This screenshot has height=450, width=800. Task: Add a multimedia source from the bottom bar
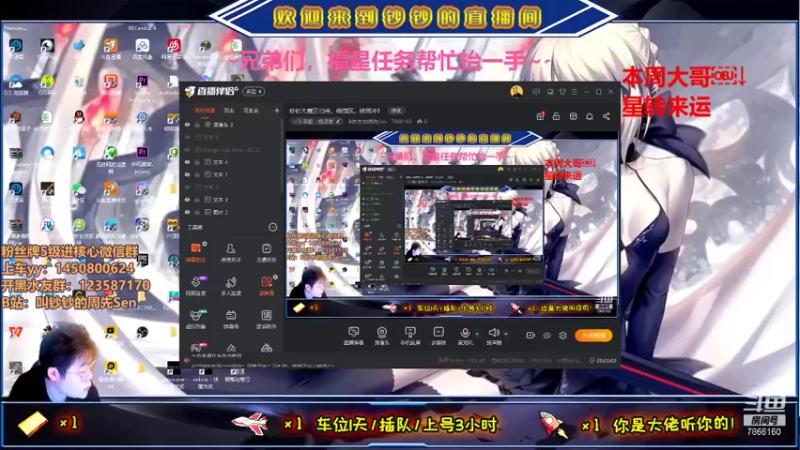click(x=438, y=336)
